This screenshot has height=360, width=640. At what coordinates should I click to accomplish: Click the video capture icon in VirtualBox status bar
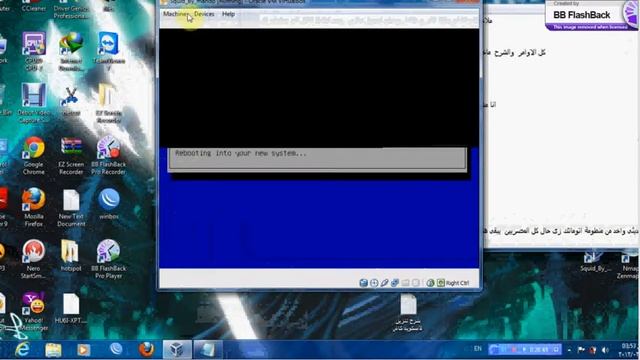pyautogui.click(x=416, y=283)
